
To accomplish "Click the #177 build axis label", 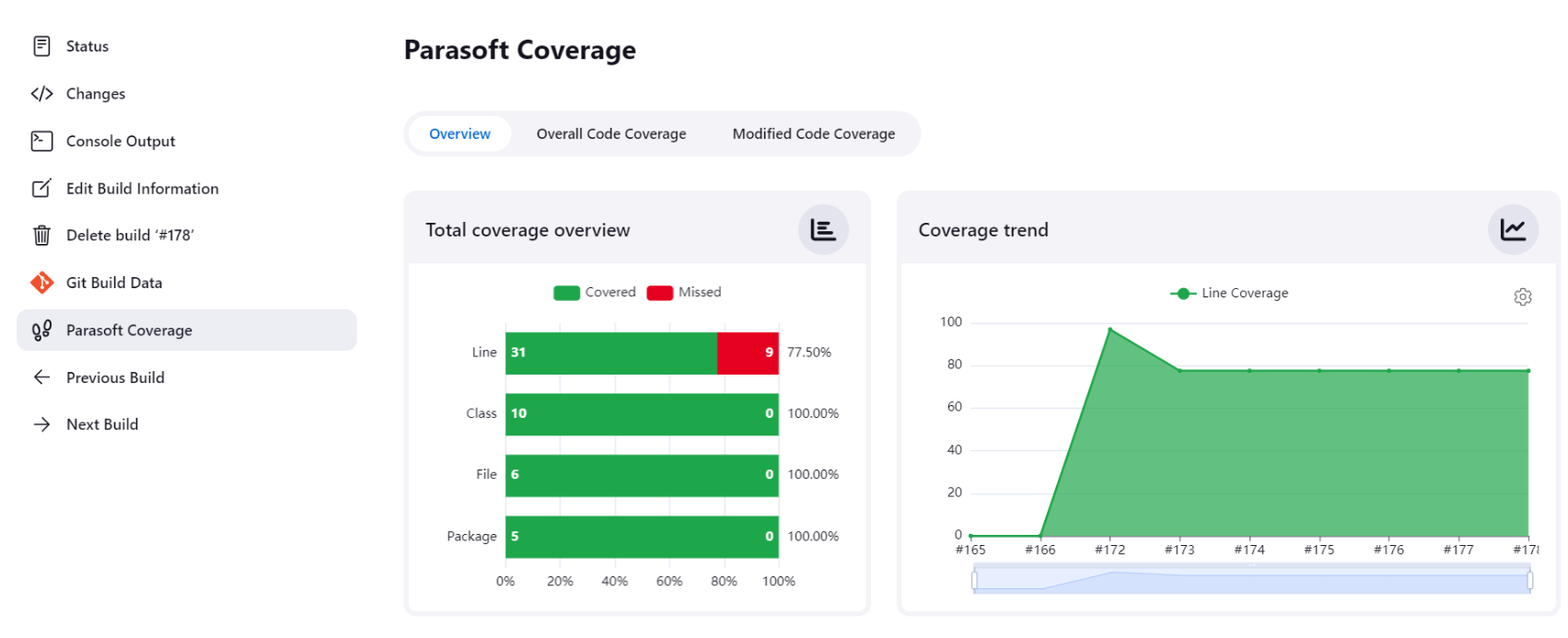I will click(x=1458, y=550).
